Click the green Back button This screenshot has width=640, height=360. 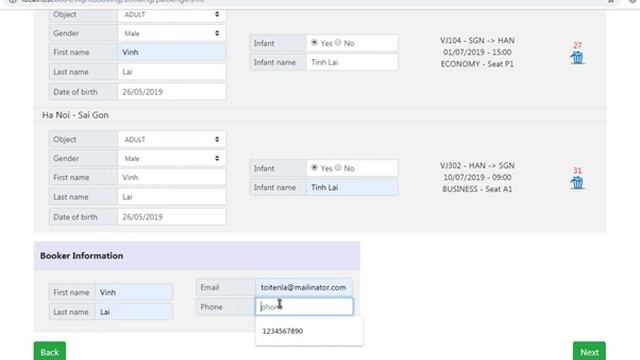(x=50, y=352)
